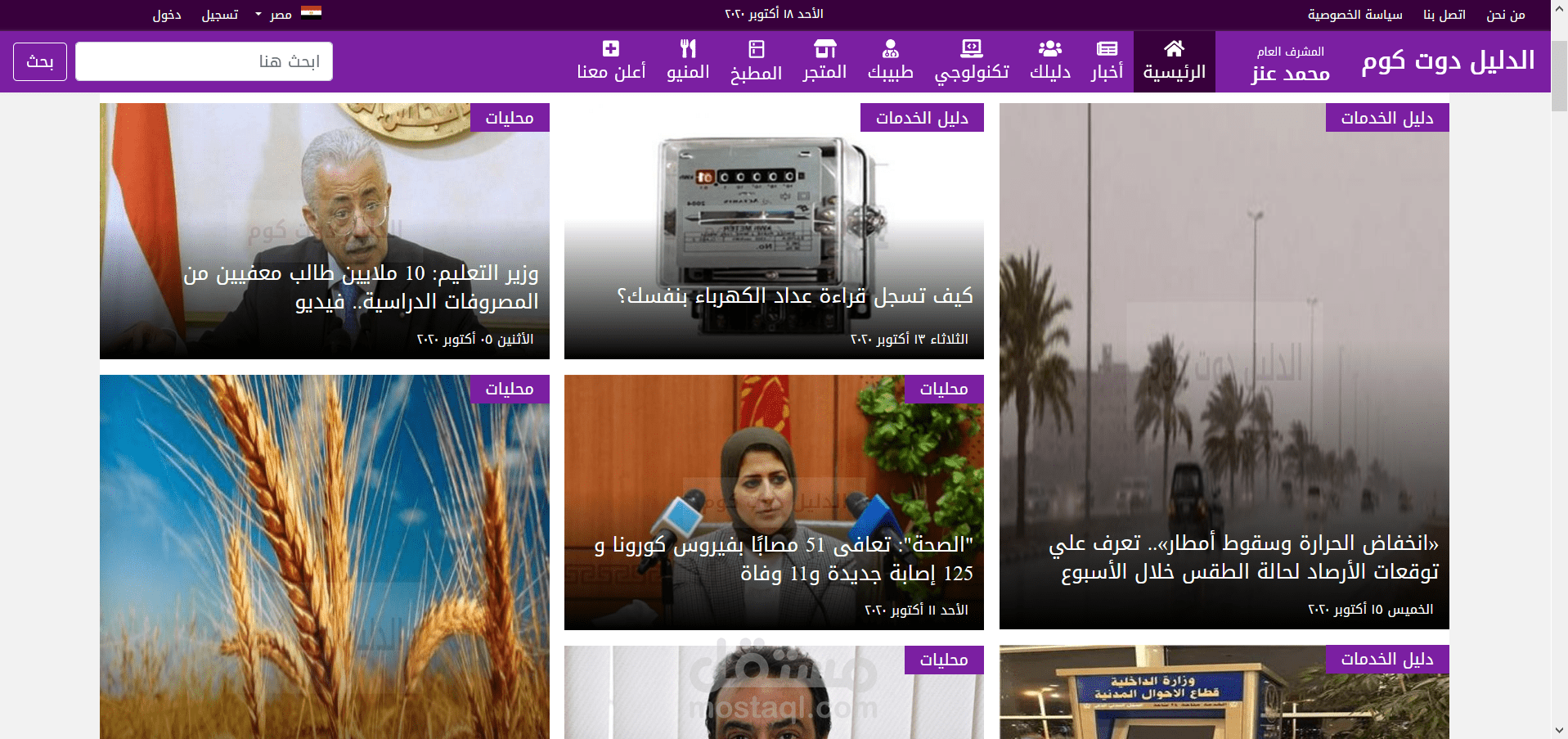
Task: Open المطبخ menu label
Action: [x=757, y=73]
